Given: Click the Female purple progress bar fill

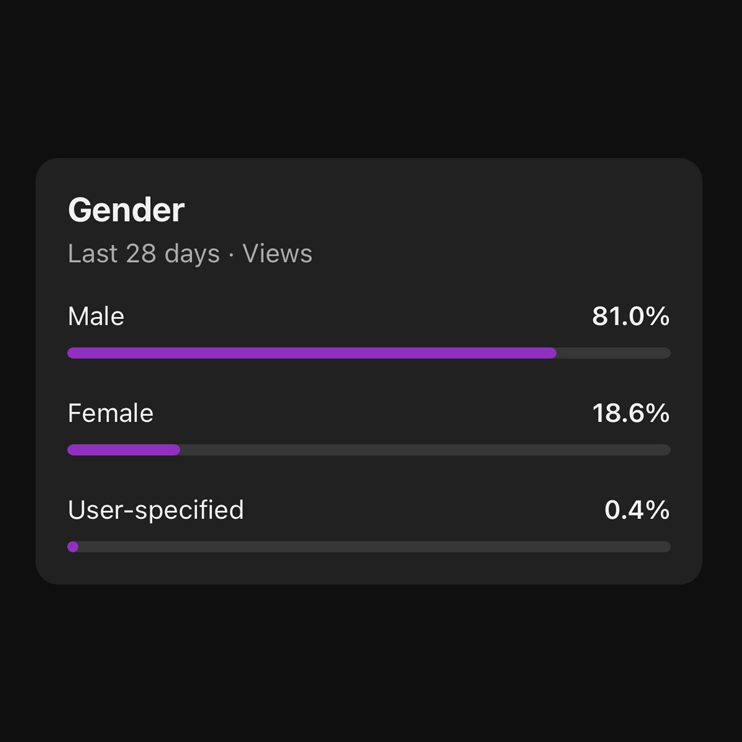Looking at the screenshot, I should click(124, 450).
